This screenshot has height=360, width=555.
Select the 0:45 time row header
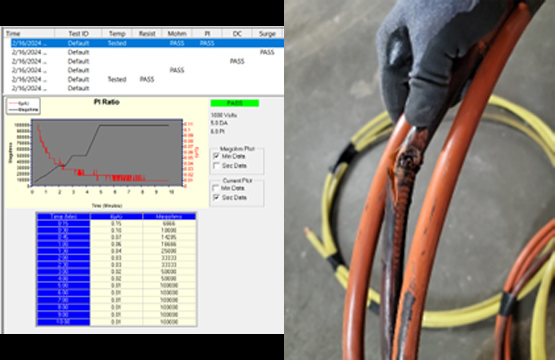coord(63,237)
